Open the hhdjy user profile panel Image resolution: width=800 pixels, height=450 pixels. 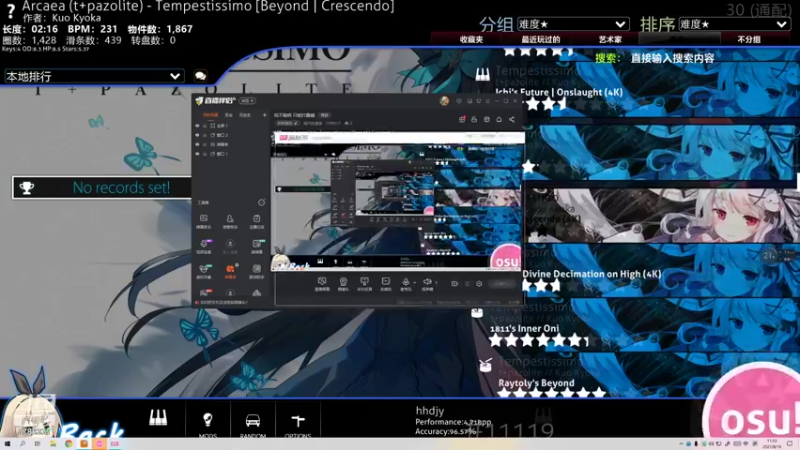click(454, 420)
